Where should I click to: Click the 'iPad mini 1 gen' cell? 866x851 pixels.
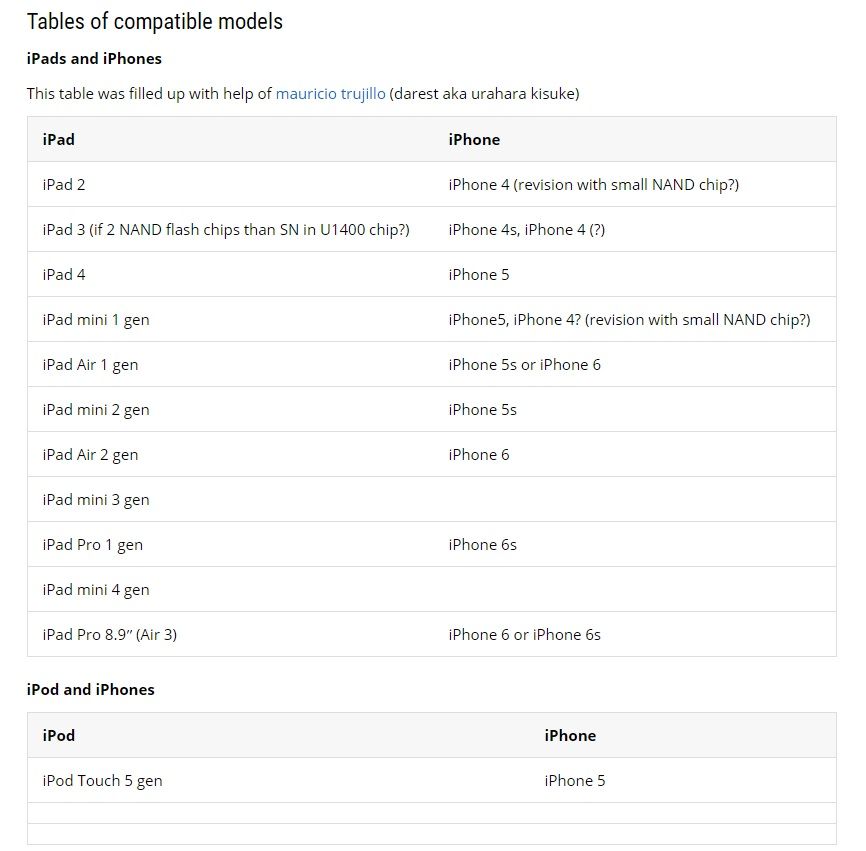96,320
